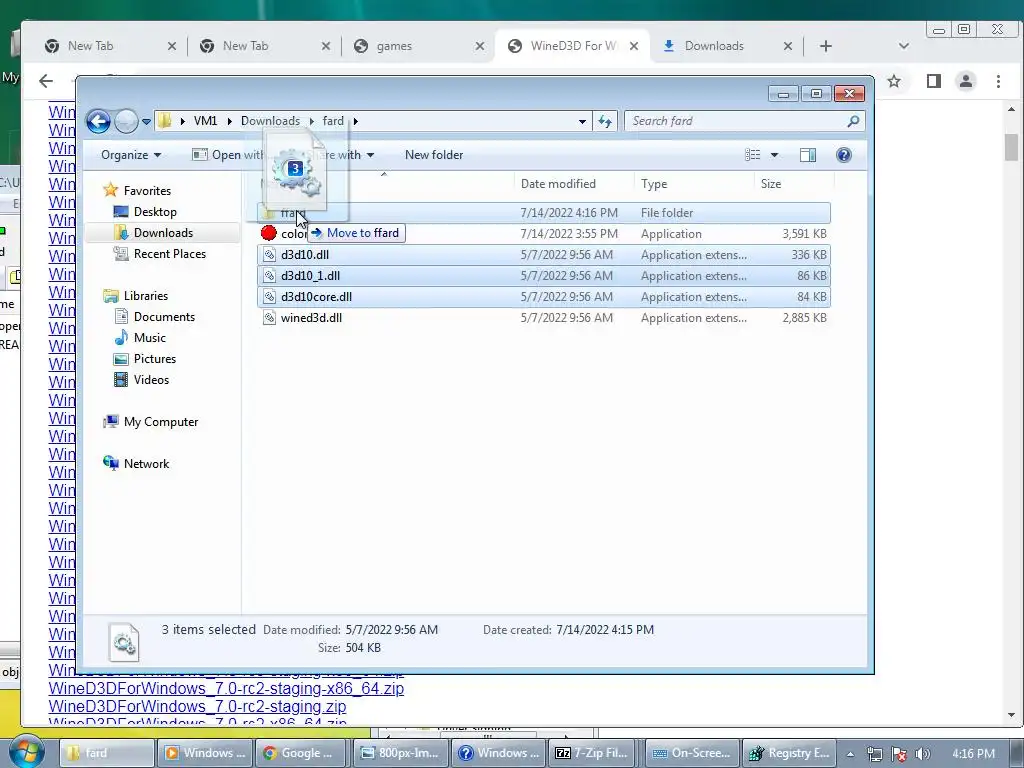1024x768 pixels.
Task: Open Chrome's tab search chevron
Action: click(x=904, y=46)
